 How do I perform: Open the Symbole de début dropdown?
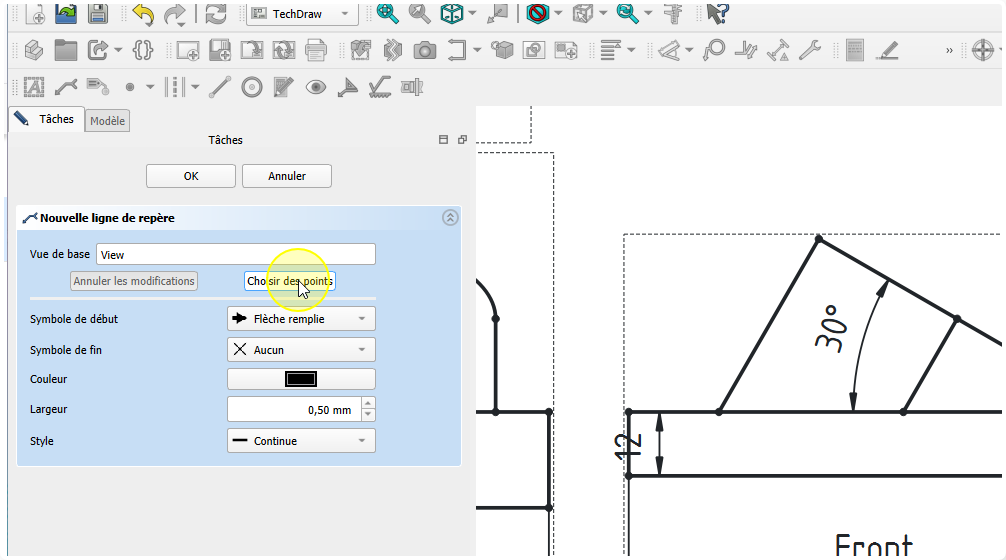tap(302, 319)
